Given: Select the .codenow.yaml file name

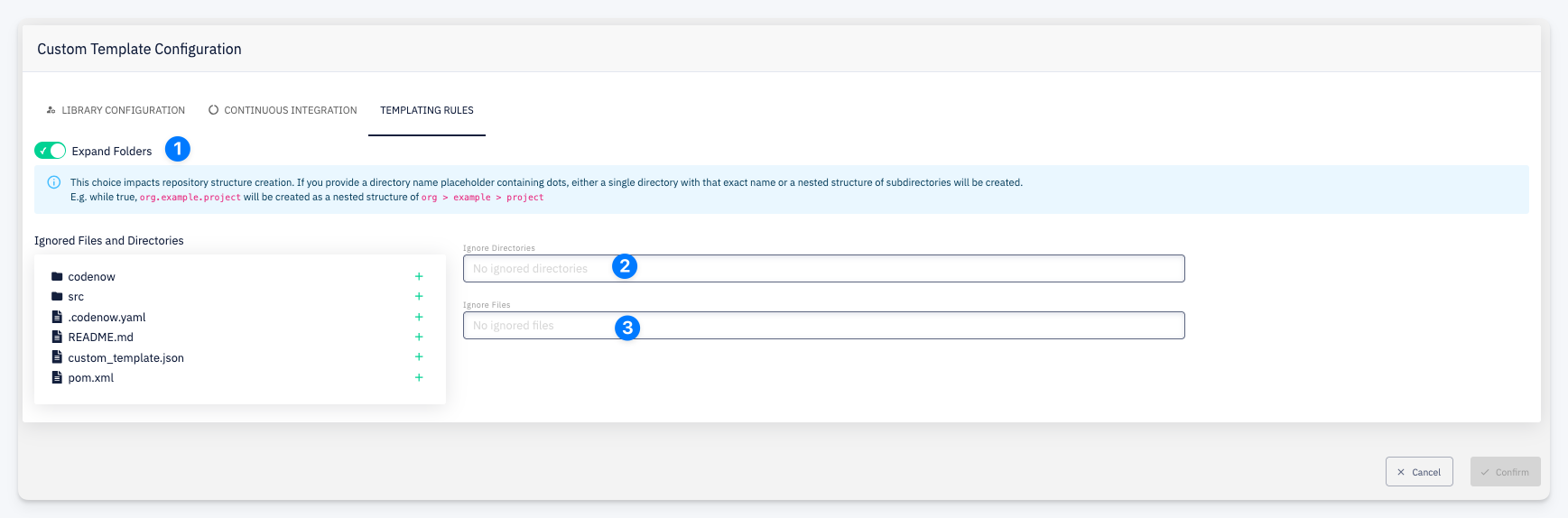Looking at the screenshot, I should pyautogui.click(x=107, y=318).
